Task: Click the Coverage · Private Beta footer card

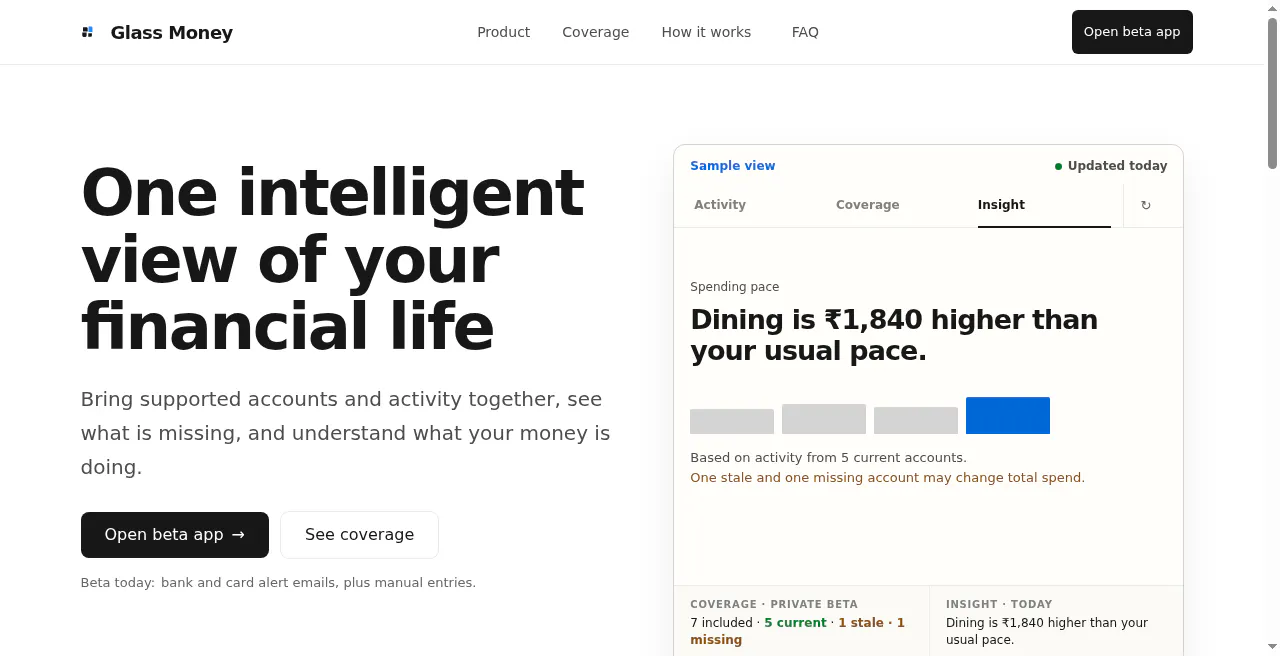Action: [802, 621]
